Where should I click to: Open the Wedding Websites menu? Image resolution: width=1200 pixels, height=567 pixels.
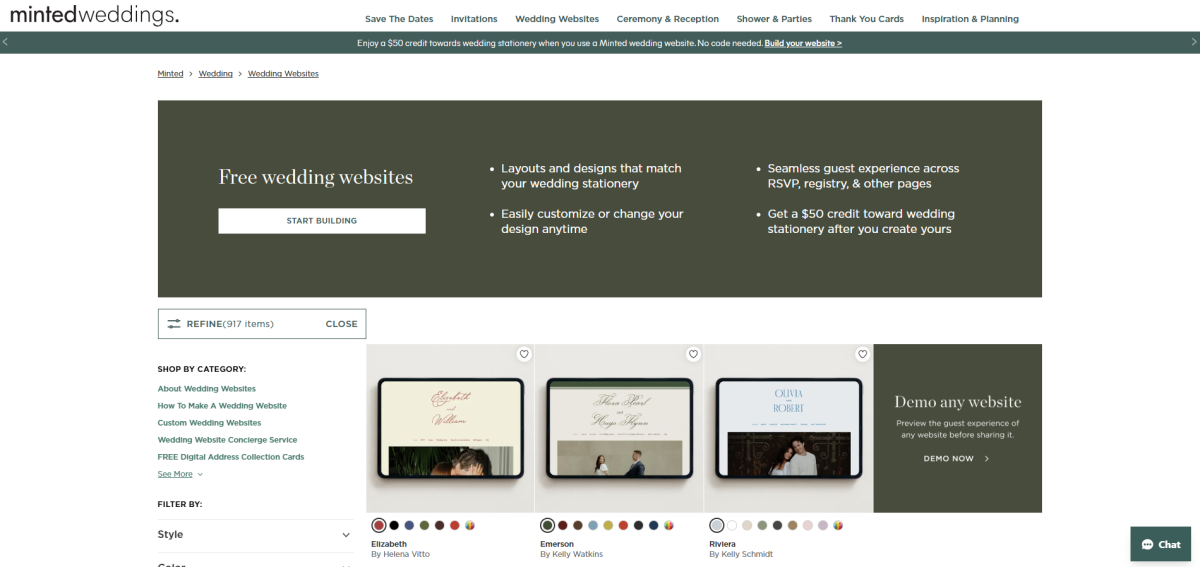click(557, 19)
